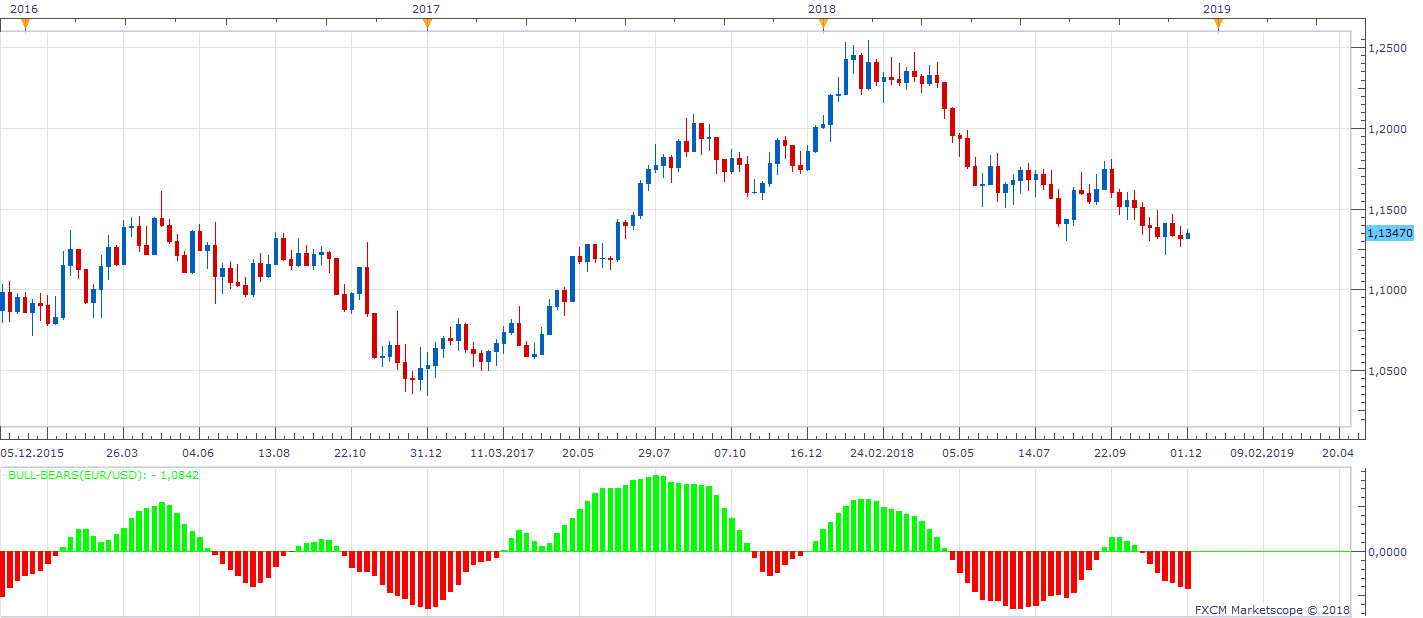Click the 01.12 date label

(1186, 453)
